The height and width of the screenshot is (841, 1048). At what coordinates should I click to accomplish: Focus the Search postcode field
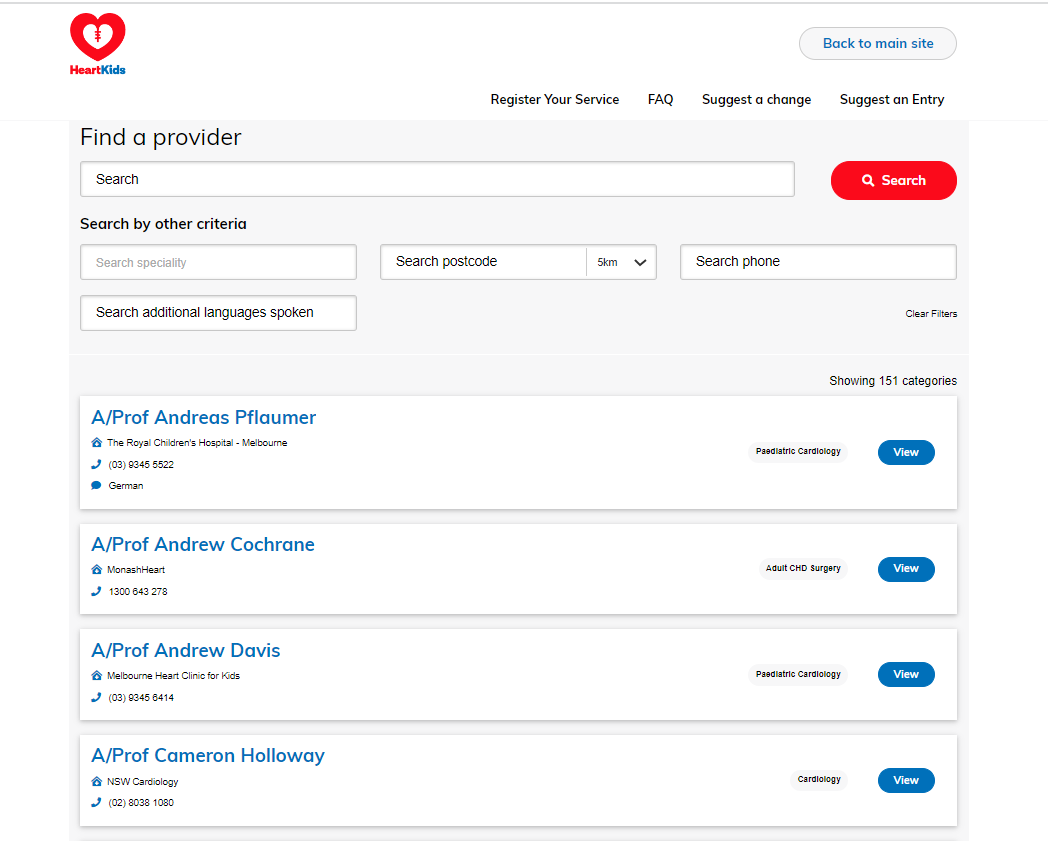point(483,262)
